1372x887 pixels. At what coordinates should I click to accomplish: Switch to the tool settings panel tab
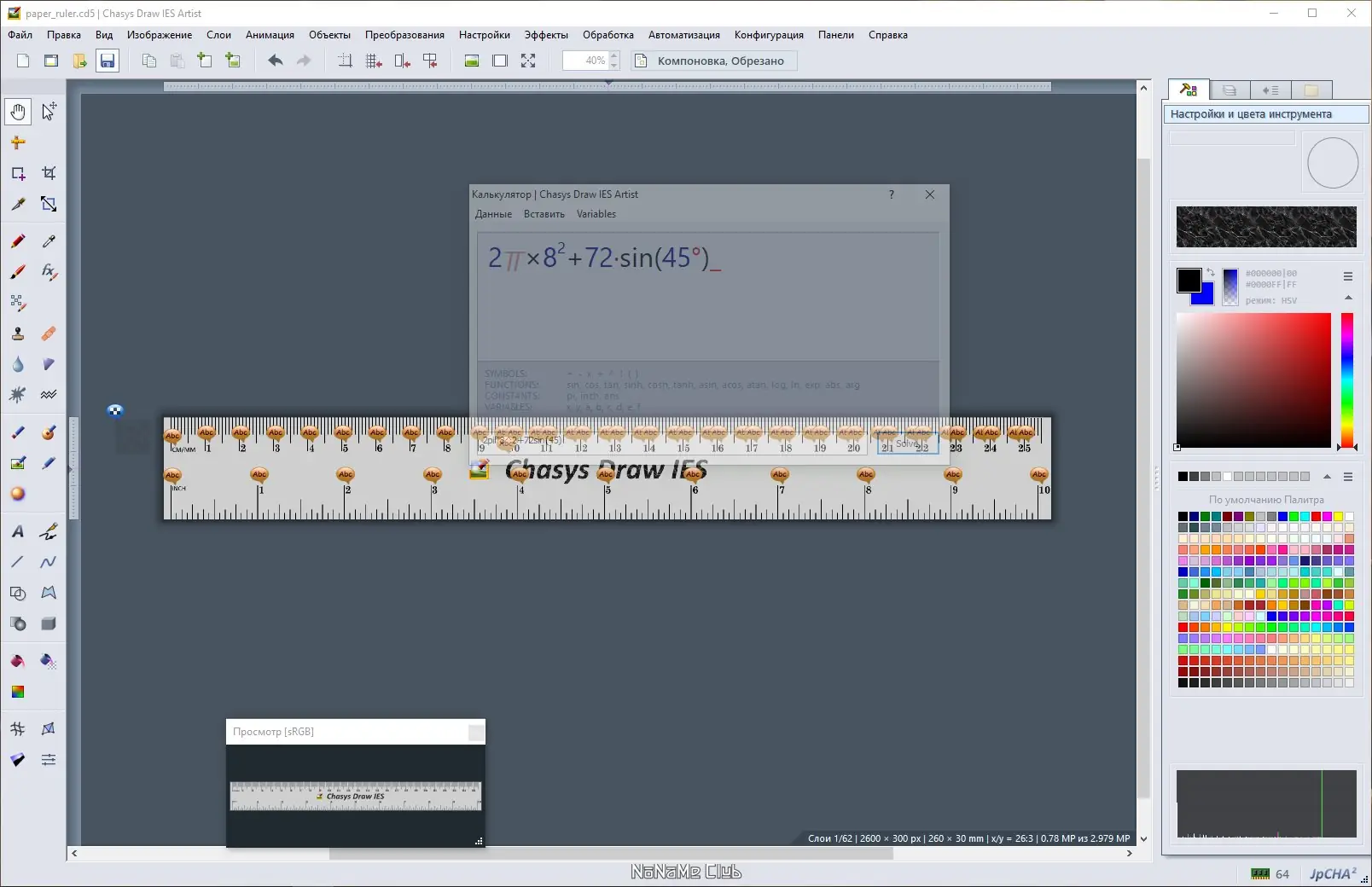tap(1189, 90)
